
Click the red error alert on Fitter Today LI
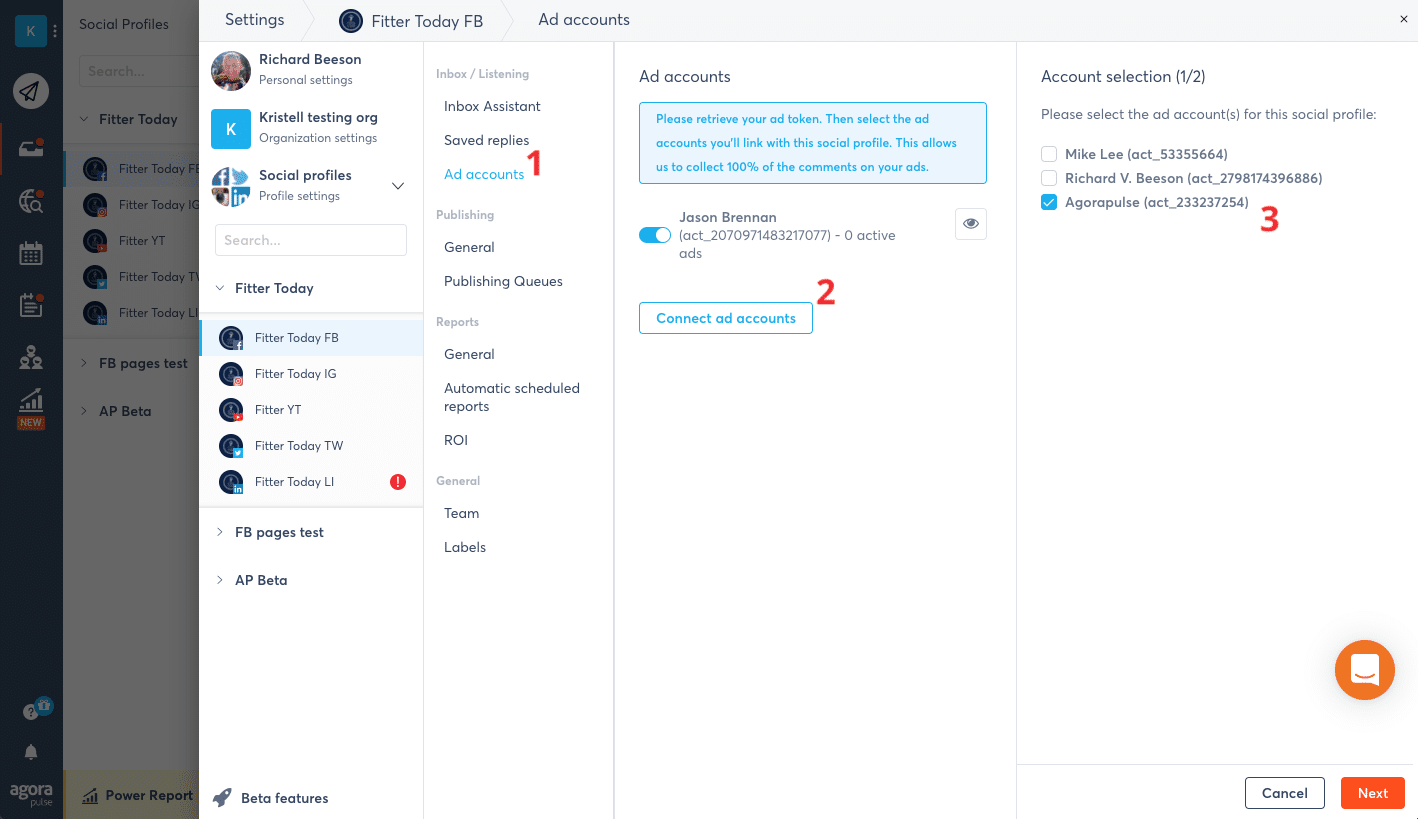pyautogui.click(x=398, y=482)
